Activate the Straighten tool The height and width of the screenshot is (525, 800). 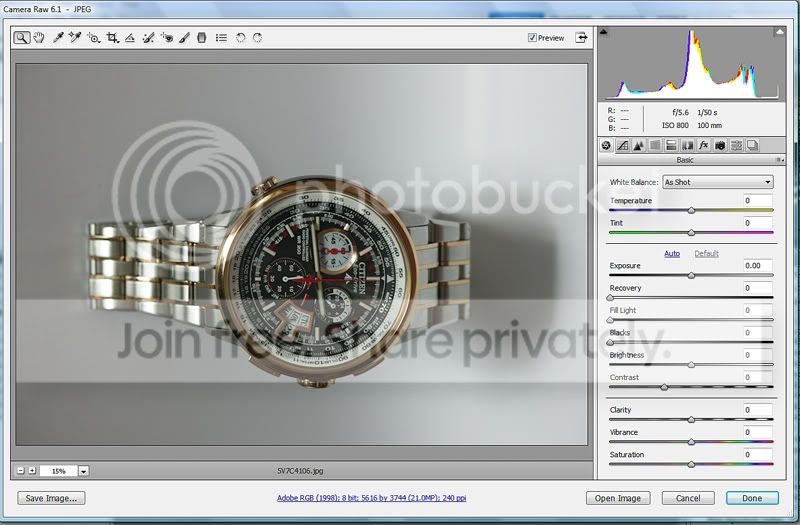click(130, 38)
